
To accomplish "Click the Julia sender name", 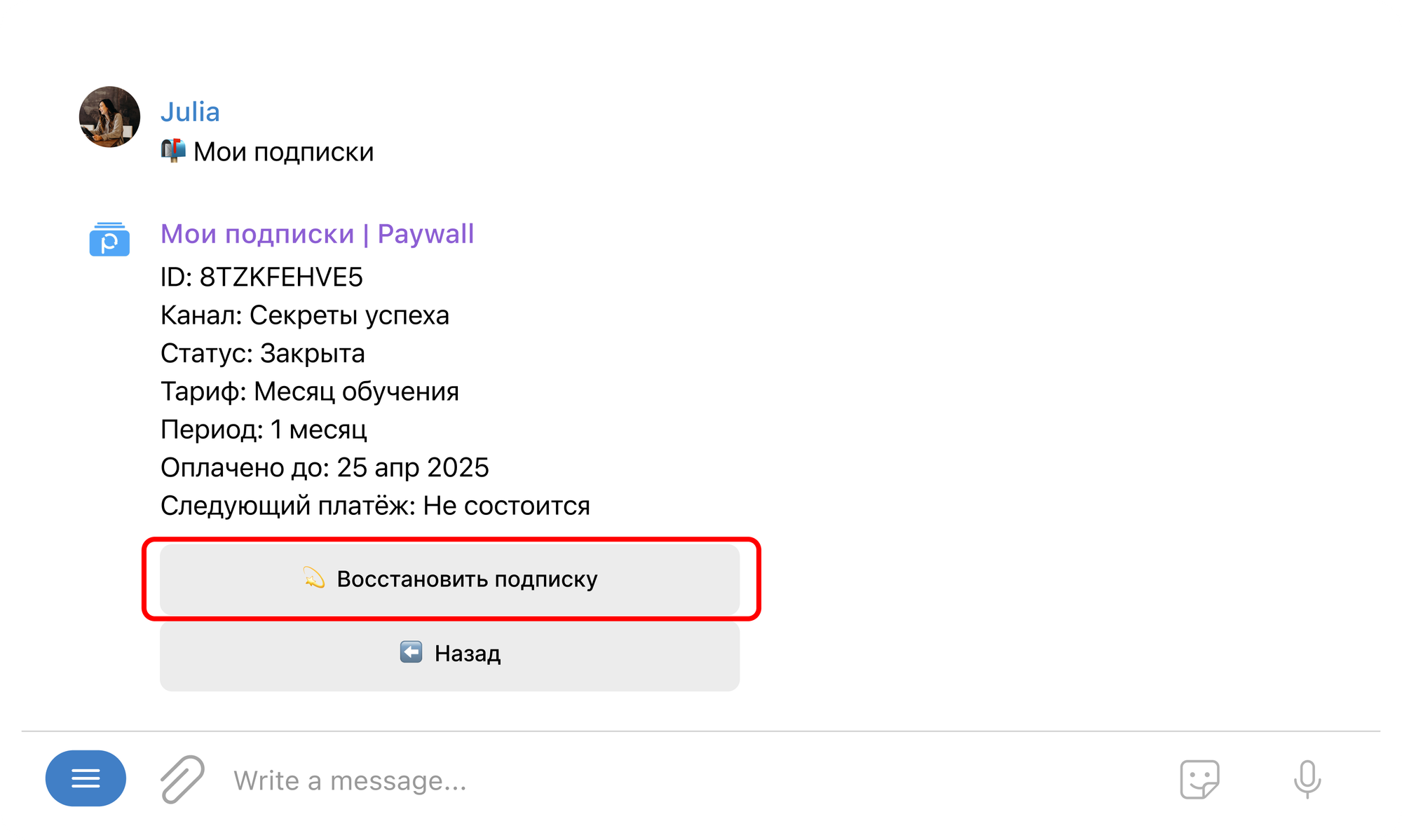I will [190, 112].
